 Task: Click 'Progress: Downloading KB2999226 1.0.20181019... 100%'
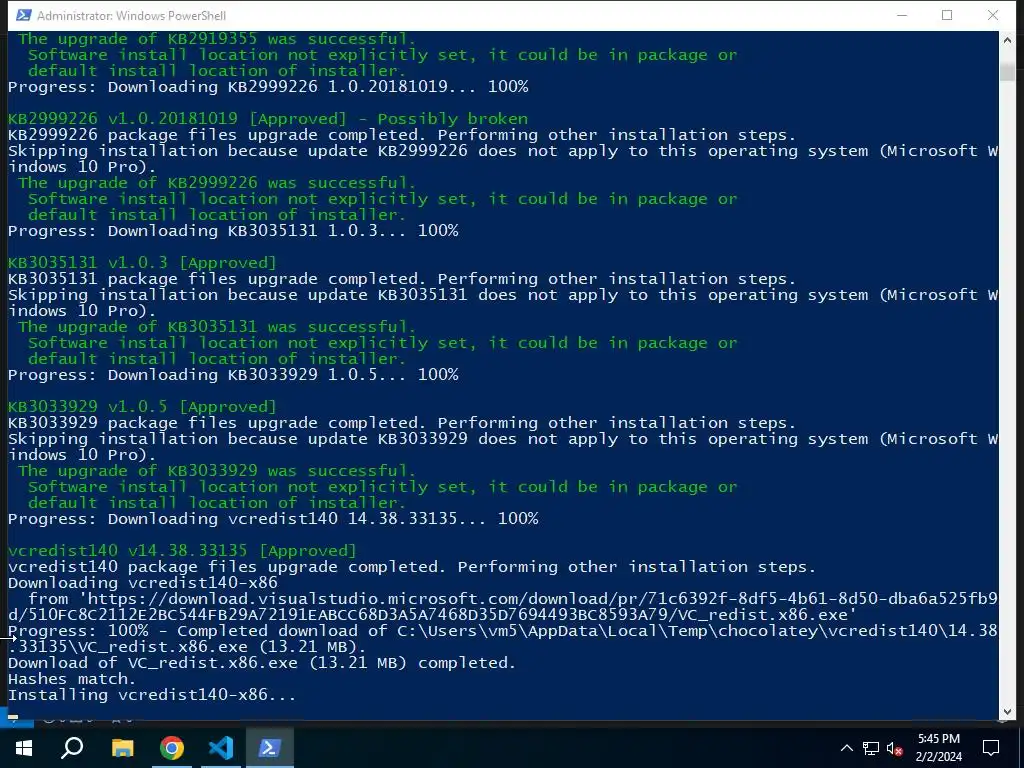[x=268, y=87]
